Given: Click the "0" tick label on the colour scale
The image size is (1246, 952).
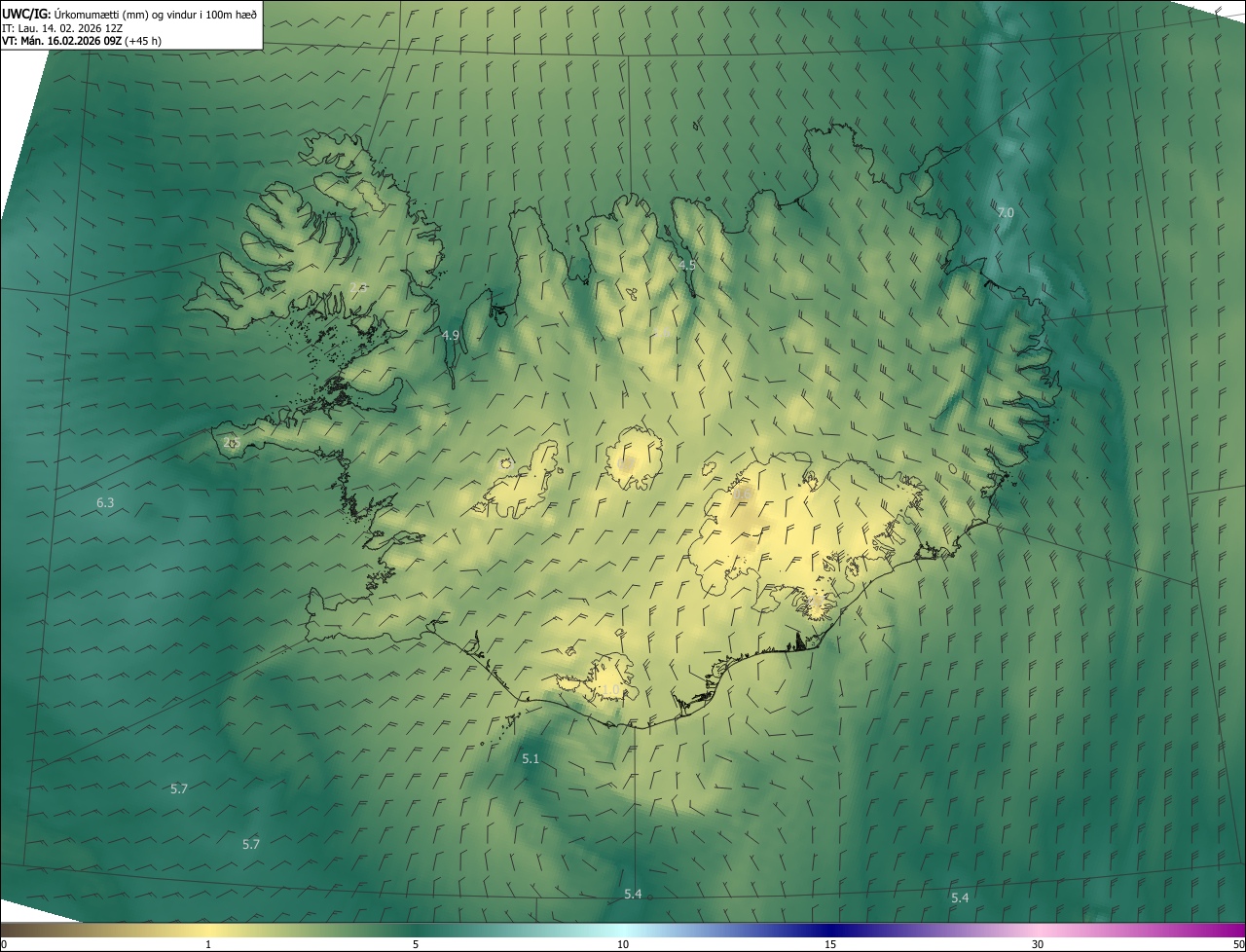Looking at the screenshot, I should click(x=4, y=944).
